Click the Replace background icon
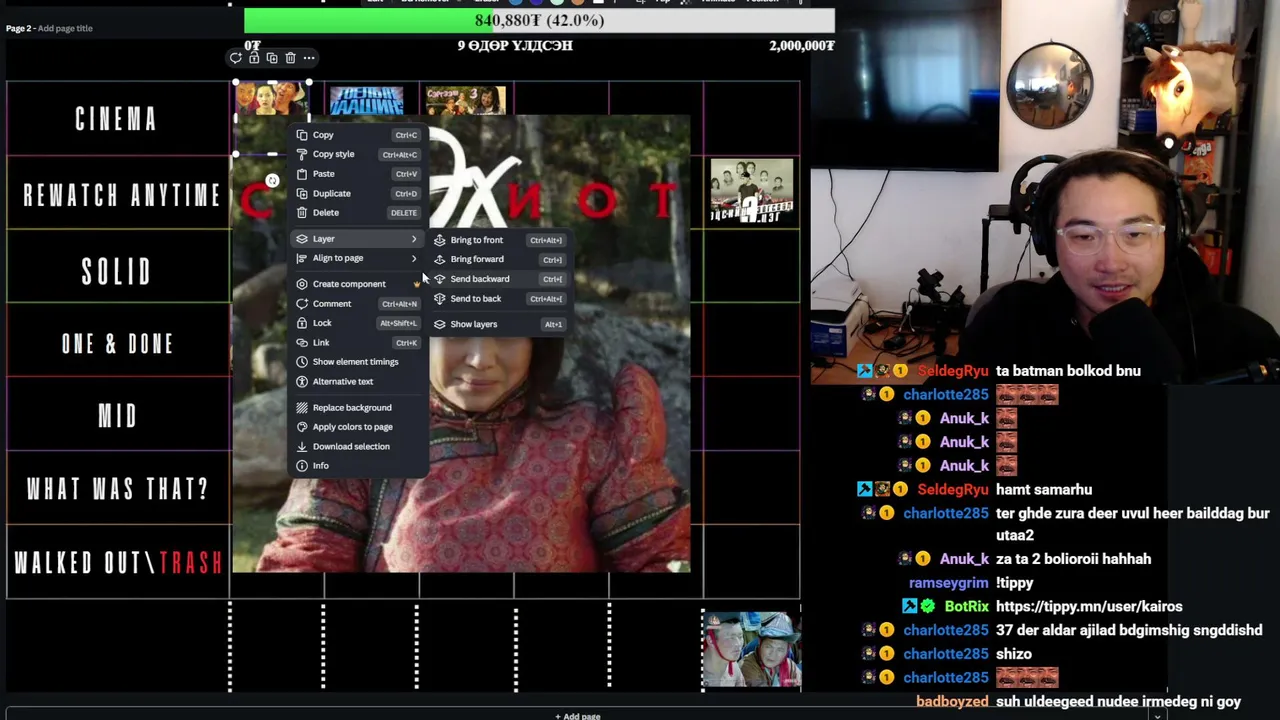Image resolution: width=1280 pixels, height=720 pixels. 302,408
